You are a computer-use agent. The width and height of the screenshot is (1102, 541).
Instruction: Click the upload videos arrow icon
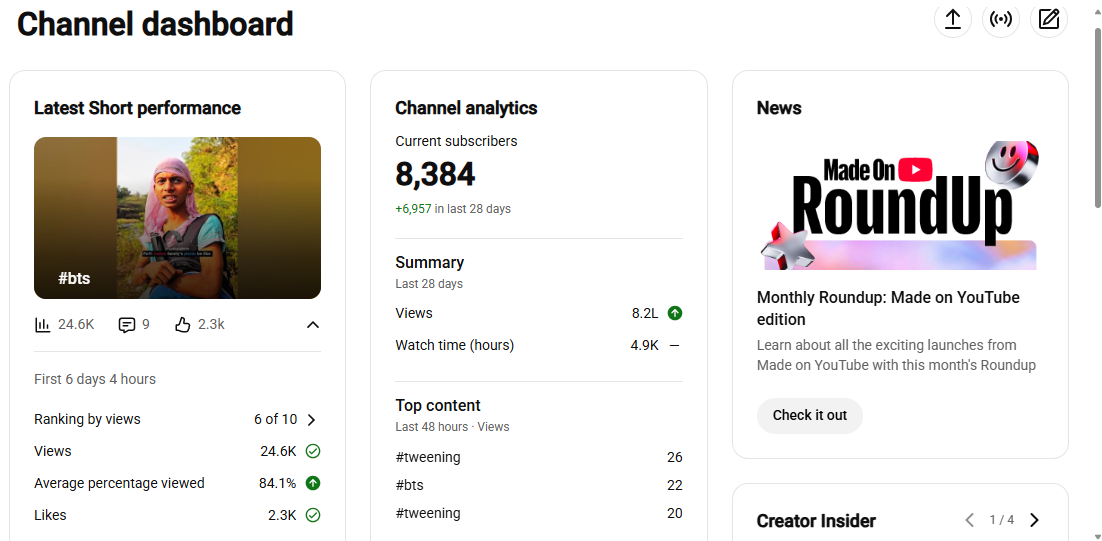(952, 20)
